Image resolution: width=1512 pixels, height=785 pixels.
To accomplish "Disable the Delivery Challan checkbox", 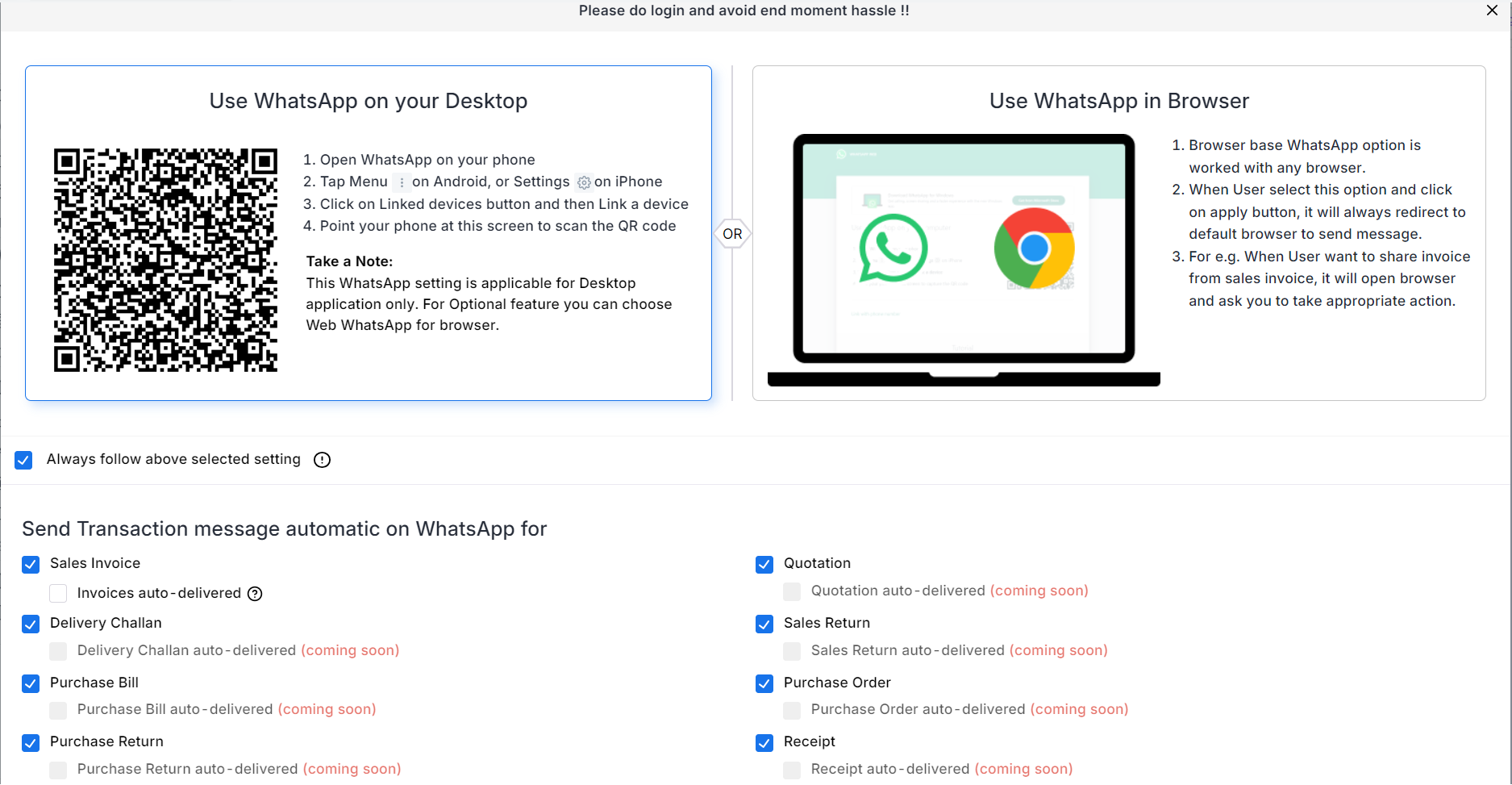I will click(31, 624).
